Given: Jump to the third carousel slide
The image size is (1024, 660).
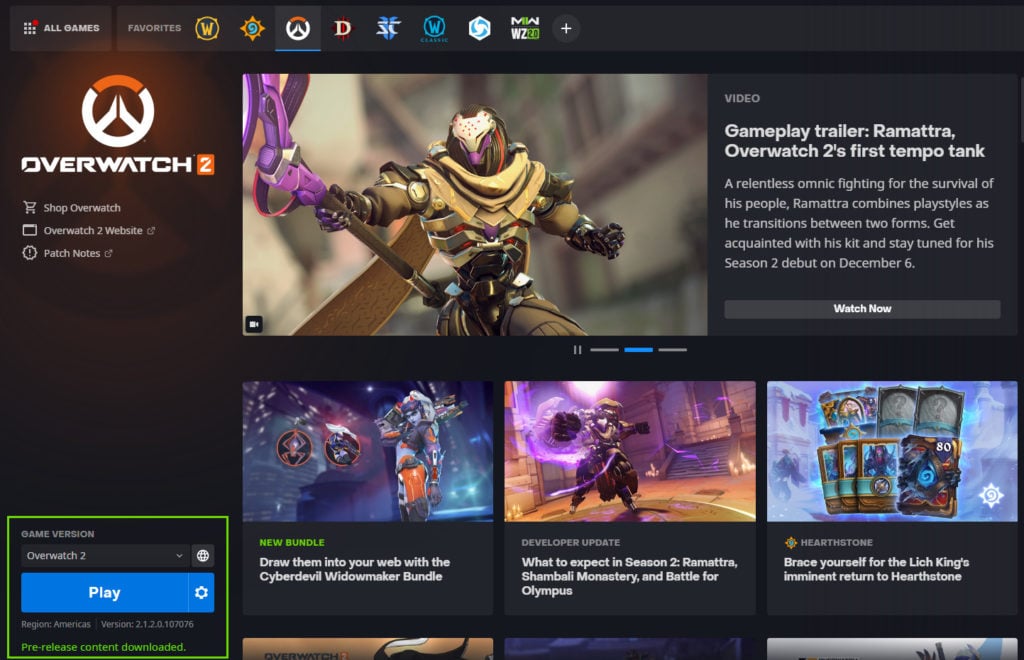Looking at the screenshot, I should click(x=672, y=350).
